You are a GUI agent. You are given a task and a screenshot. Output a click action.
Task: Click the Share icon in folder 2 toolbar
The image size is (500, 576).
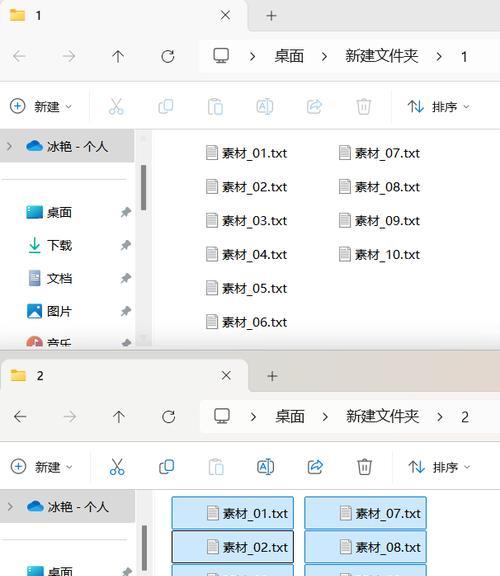[x=315, y=467]
